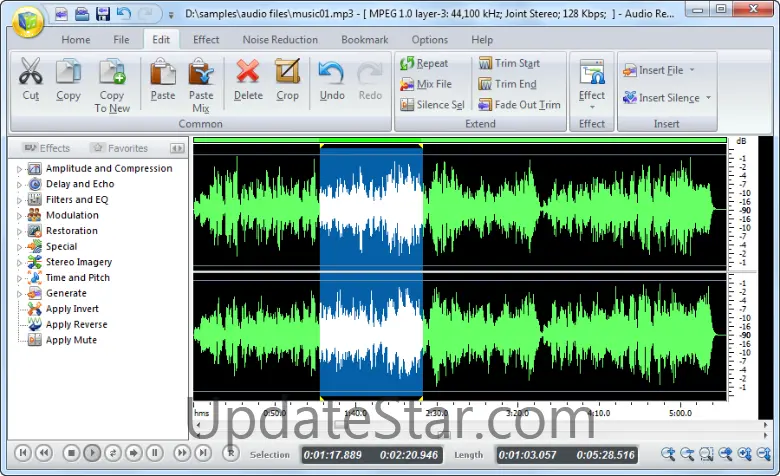Click the Repeat command

(424, 63)
